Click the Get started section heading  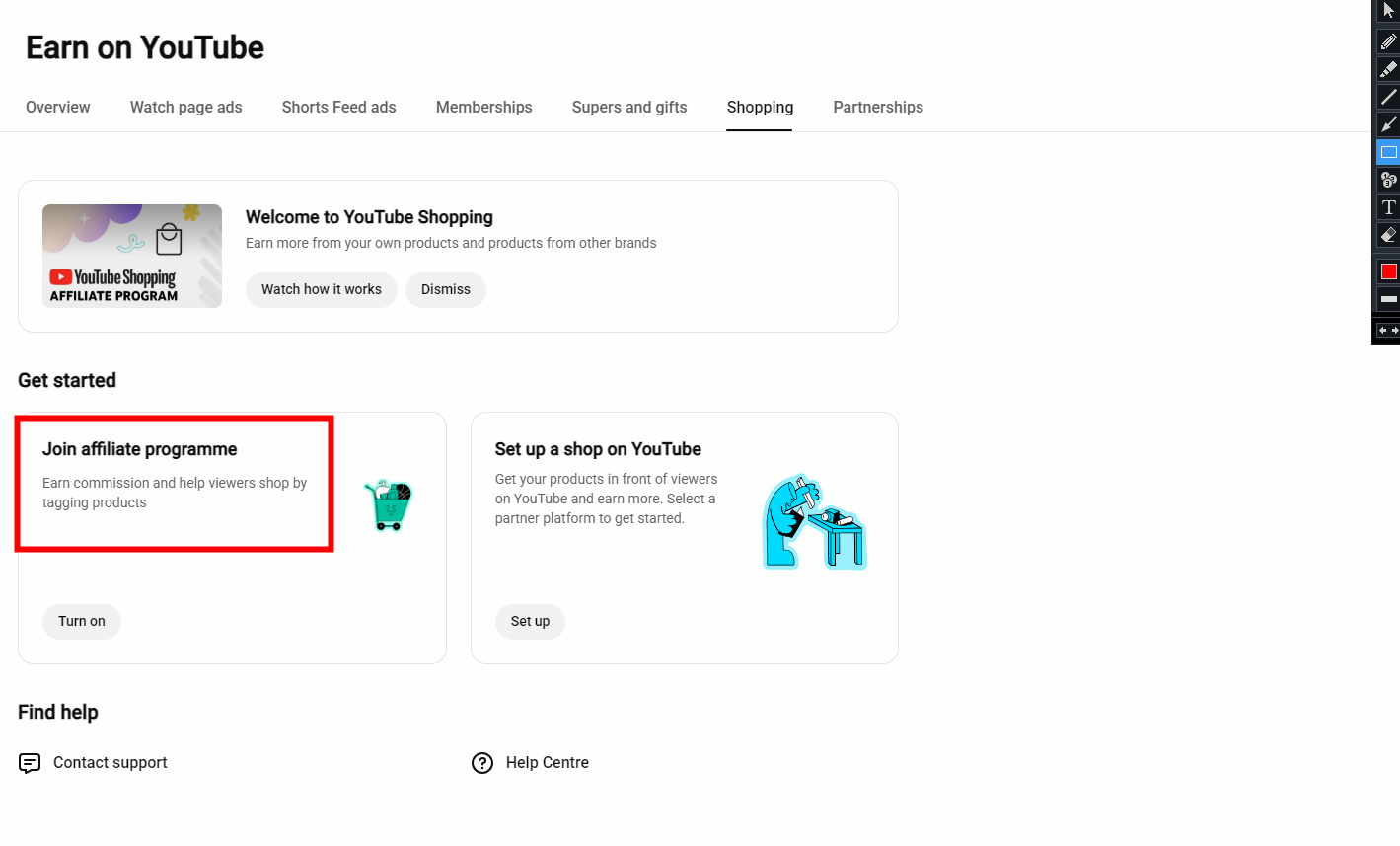click(67, 380)
